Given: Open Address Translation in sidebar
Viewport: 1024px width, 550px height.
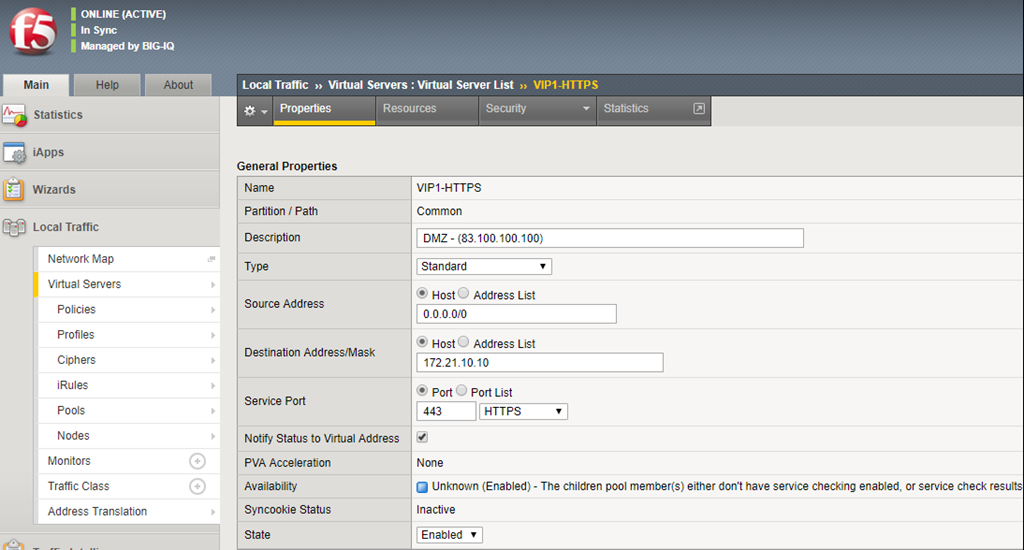Looking at the screenshot, I should [x=97, y=511].
